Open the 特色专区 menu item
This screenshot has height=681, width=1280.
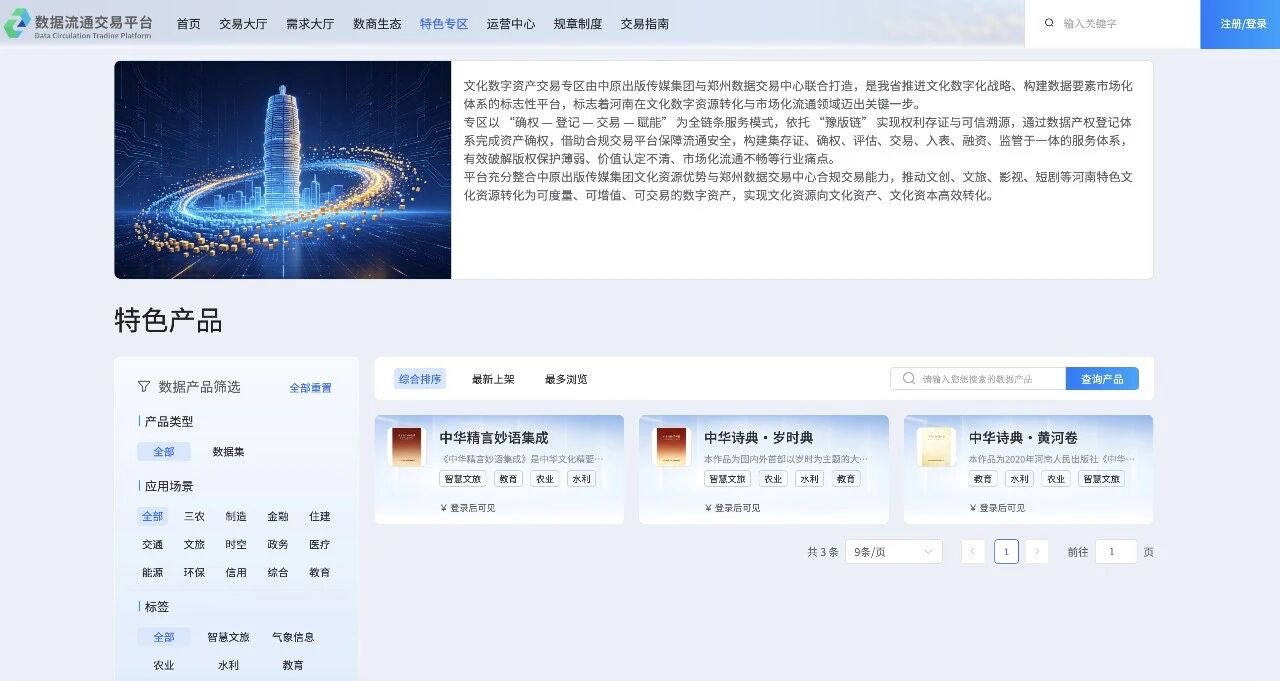tap(444, 24)
